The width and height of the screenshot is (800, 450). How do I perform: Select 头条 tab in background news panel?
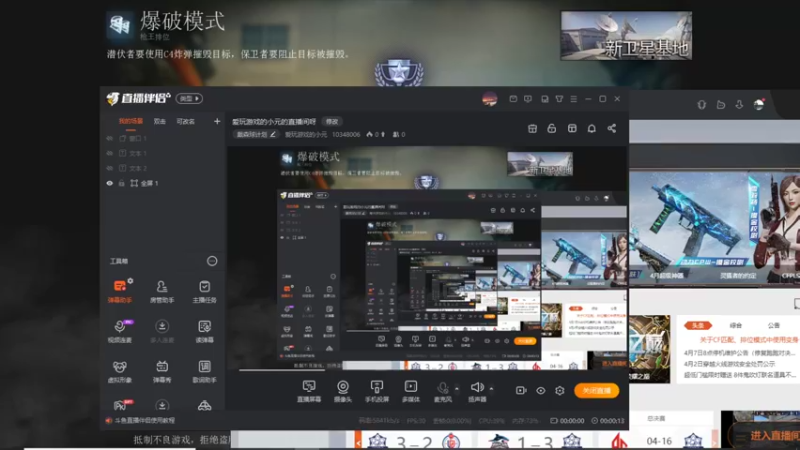[698, 325]
